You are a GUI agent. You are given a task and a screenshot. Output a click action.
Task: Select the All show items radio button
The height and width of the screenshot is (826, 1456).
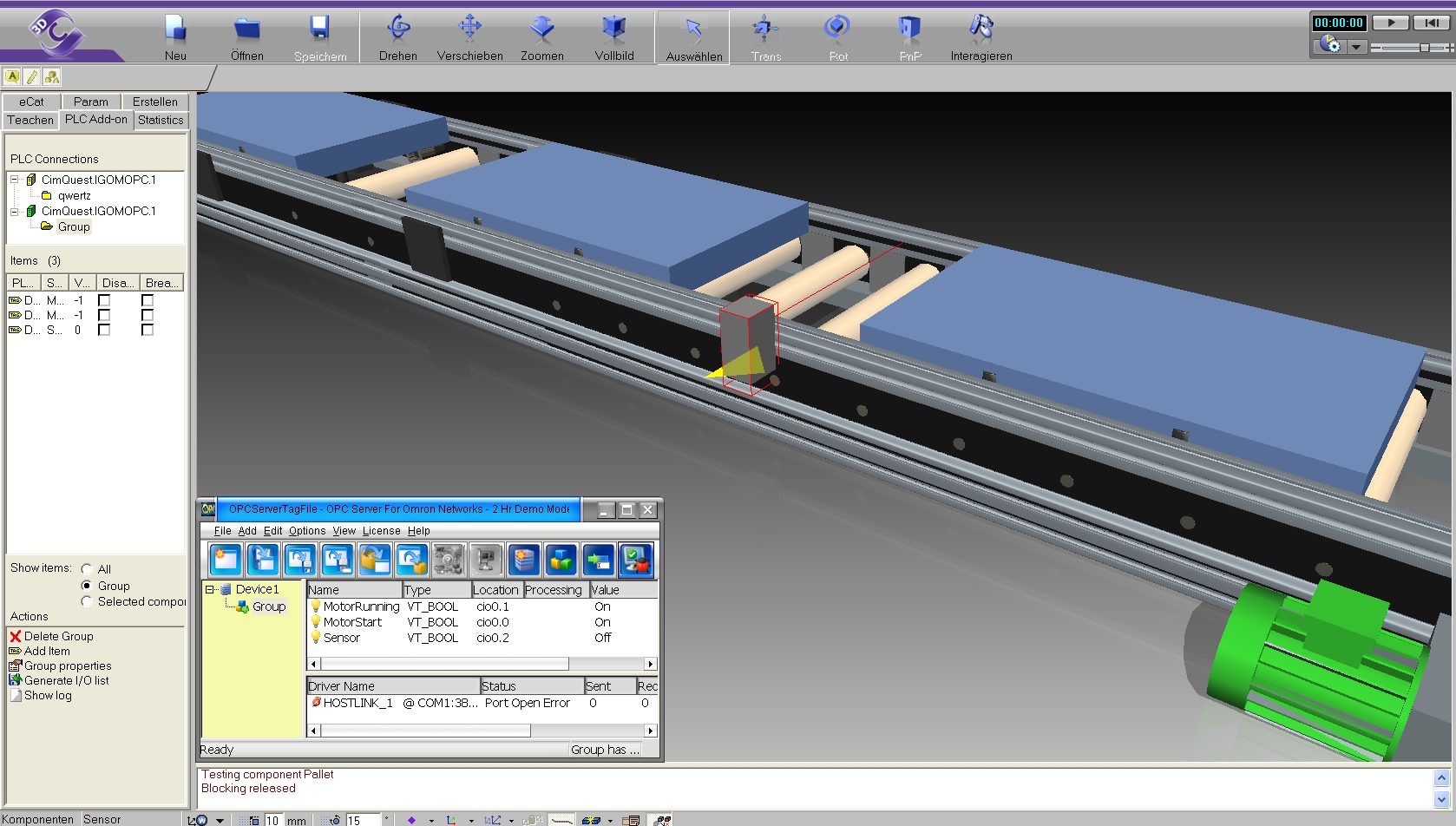pyautogui.click(x=87, y=569)
